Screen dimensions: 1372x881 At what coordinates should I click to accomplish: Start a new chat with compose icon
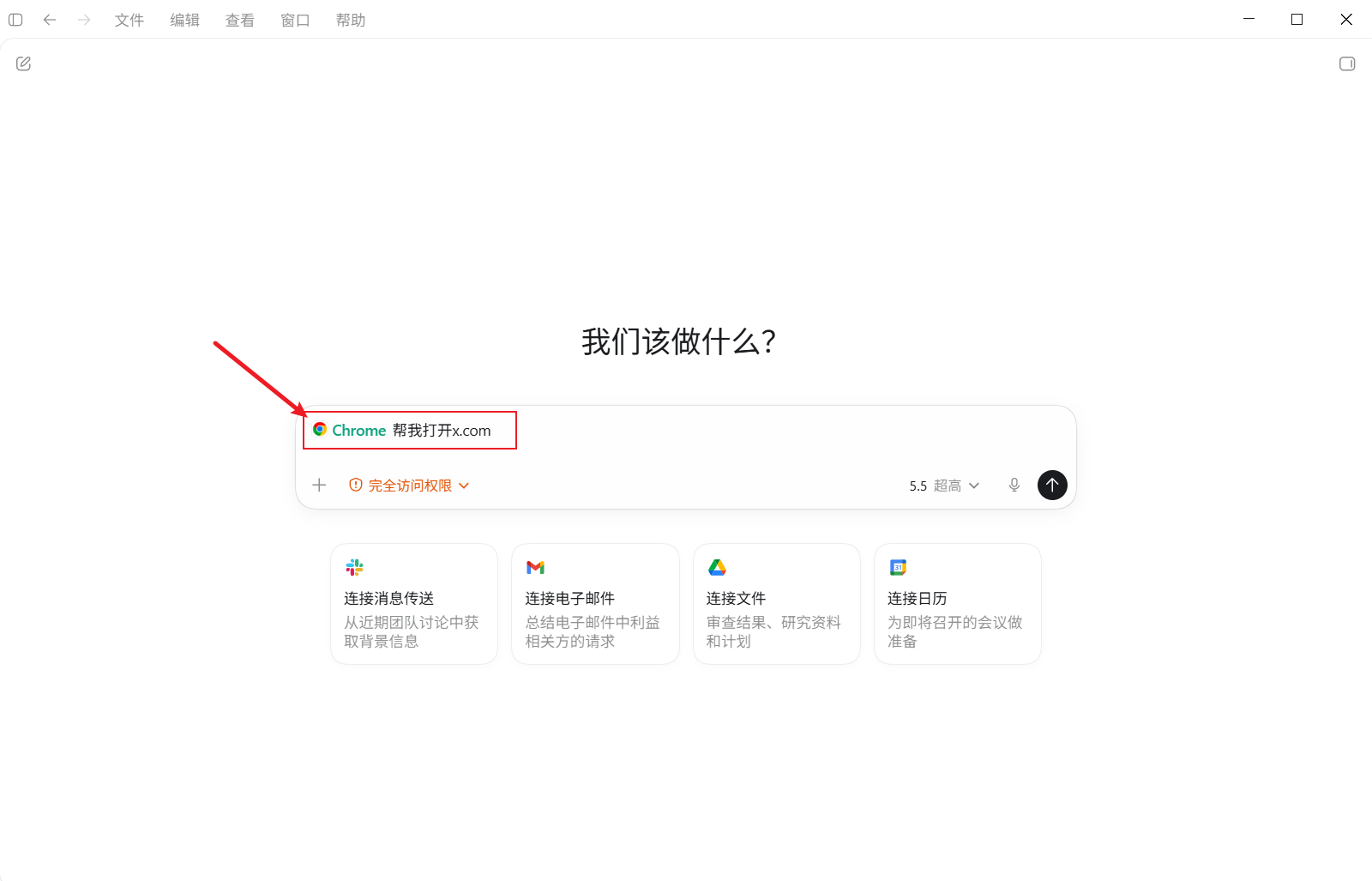24,63
